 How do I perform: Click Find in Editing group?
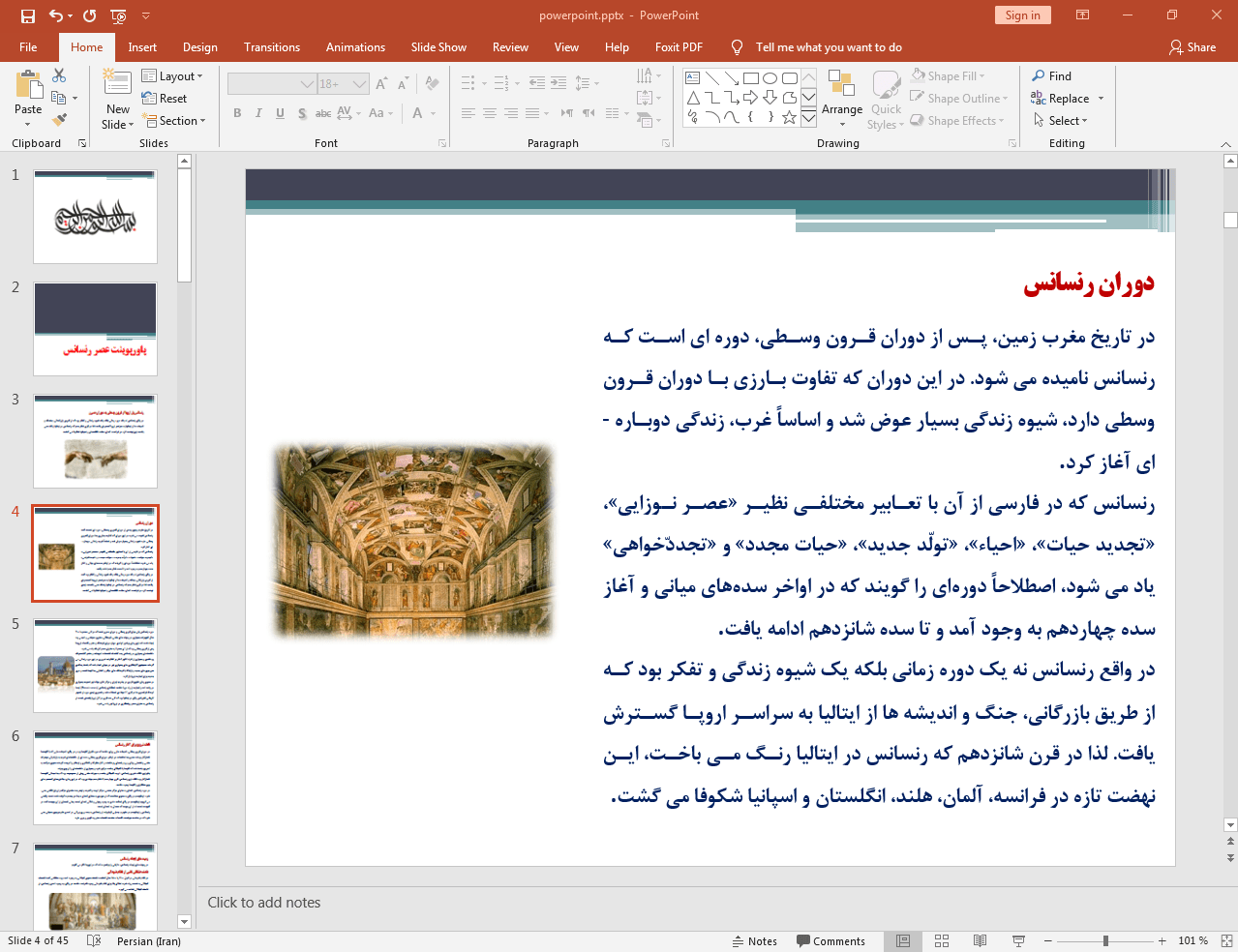click(1052, 75)
